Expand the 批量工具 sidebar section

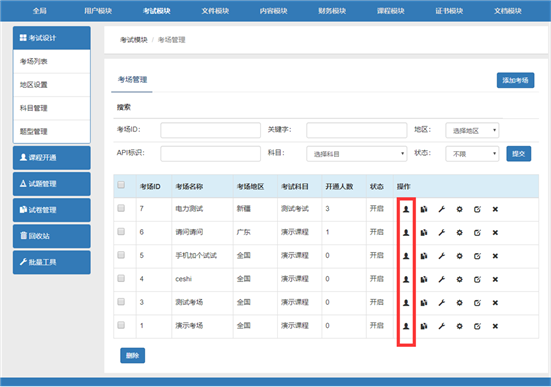pos(52,262)
